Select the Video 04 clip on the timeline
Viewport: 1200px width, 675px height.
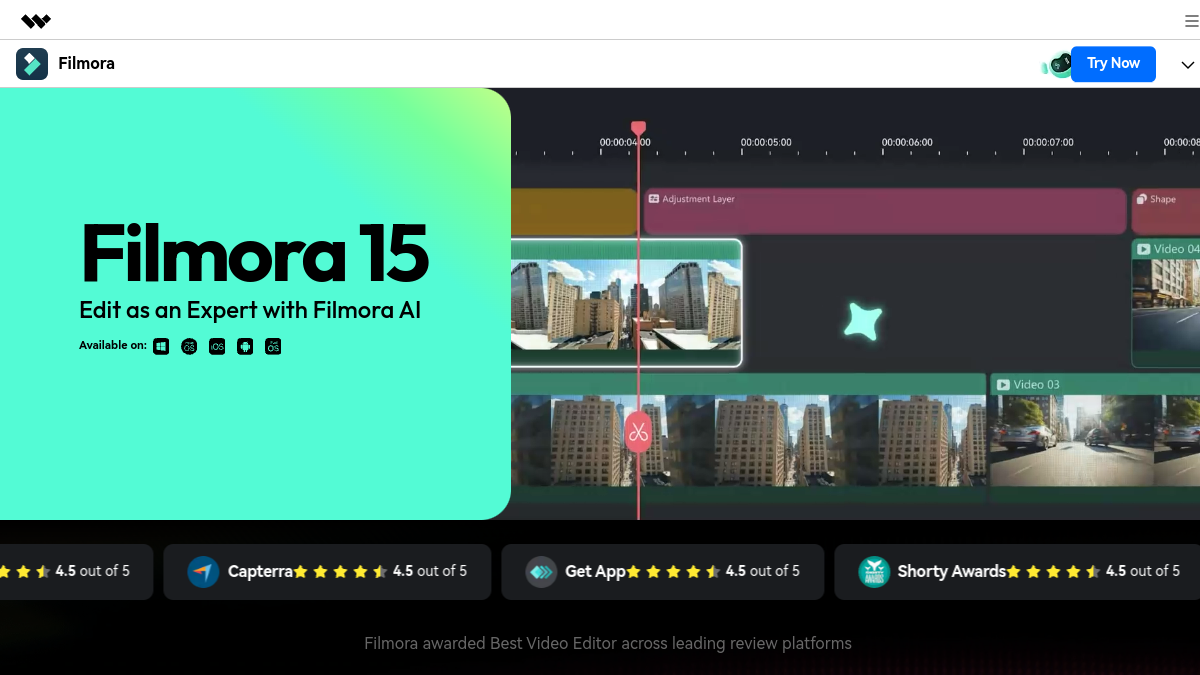[x=1166, y=303]
